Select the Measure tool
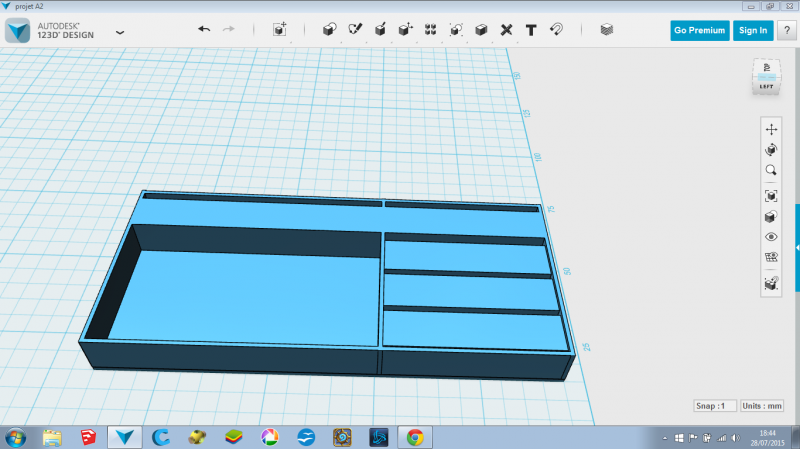The image size is (800, 449). point(506,30)
